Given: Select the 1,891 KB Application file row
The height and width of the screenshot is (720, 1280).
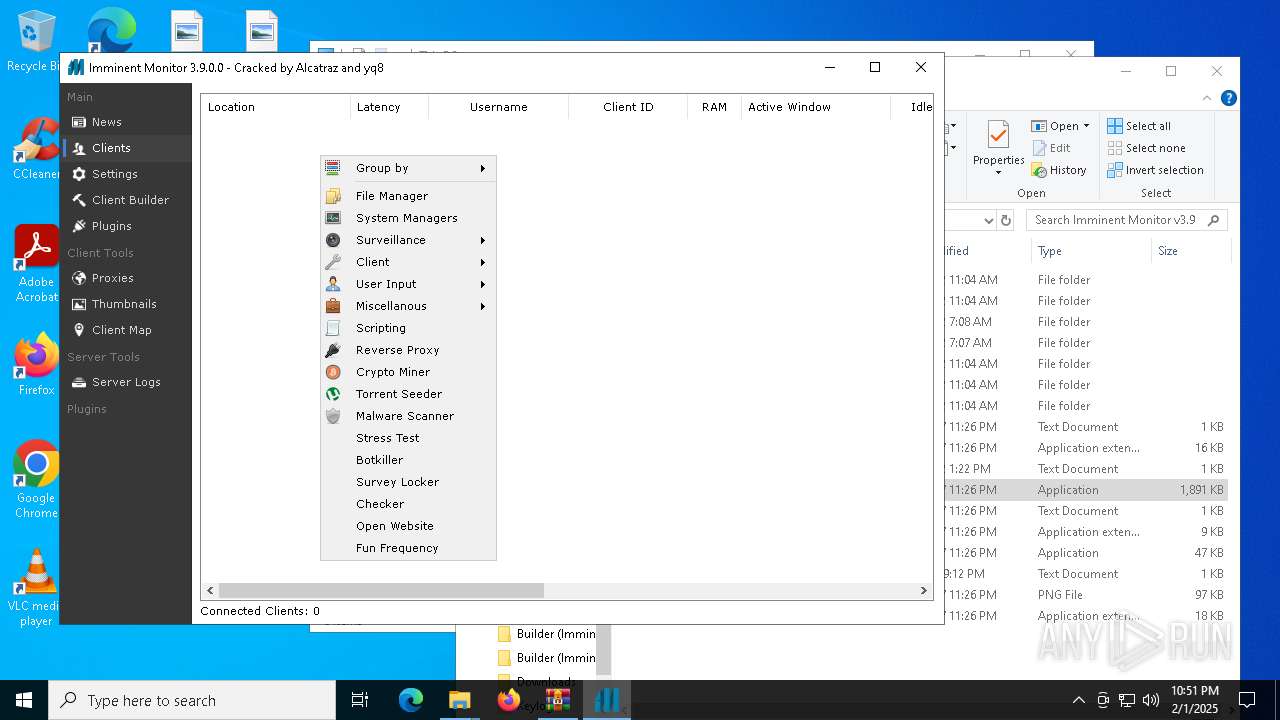Looking at the screenshot, I should pyautogui.click(x=1086, y=490).
